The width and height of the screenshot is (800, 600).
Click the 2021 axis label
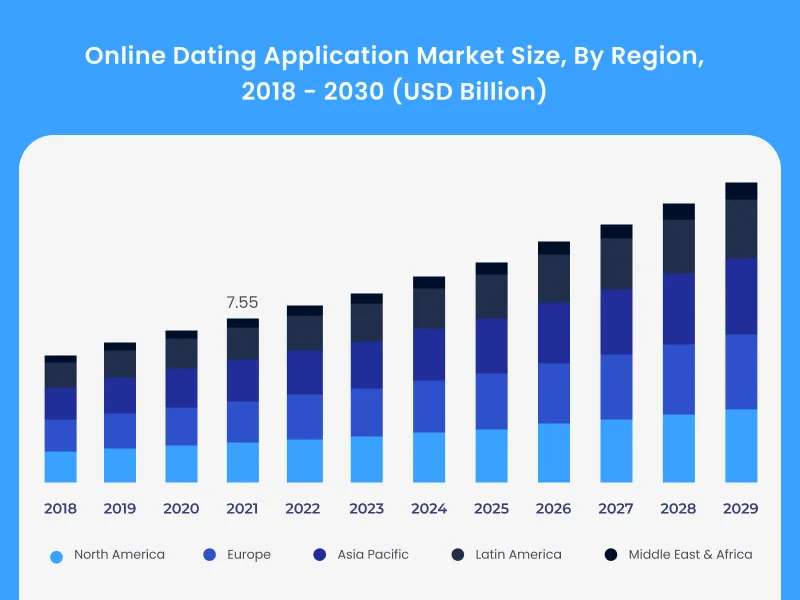point(242,509)
